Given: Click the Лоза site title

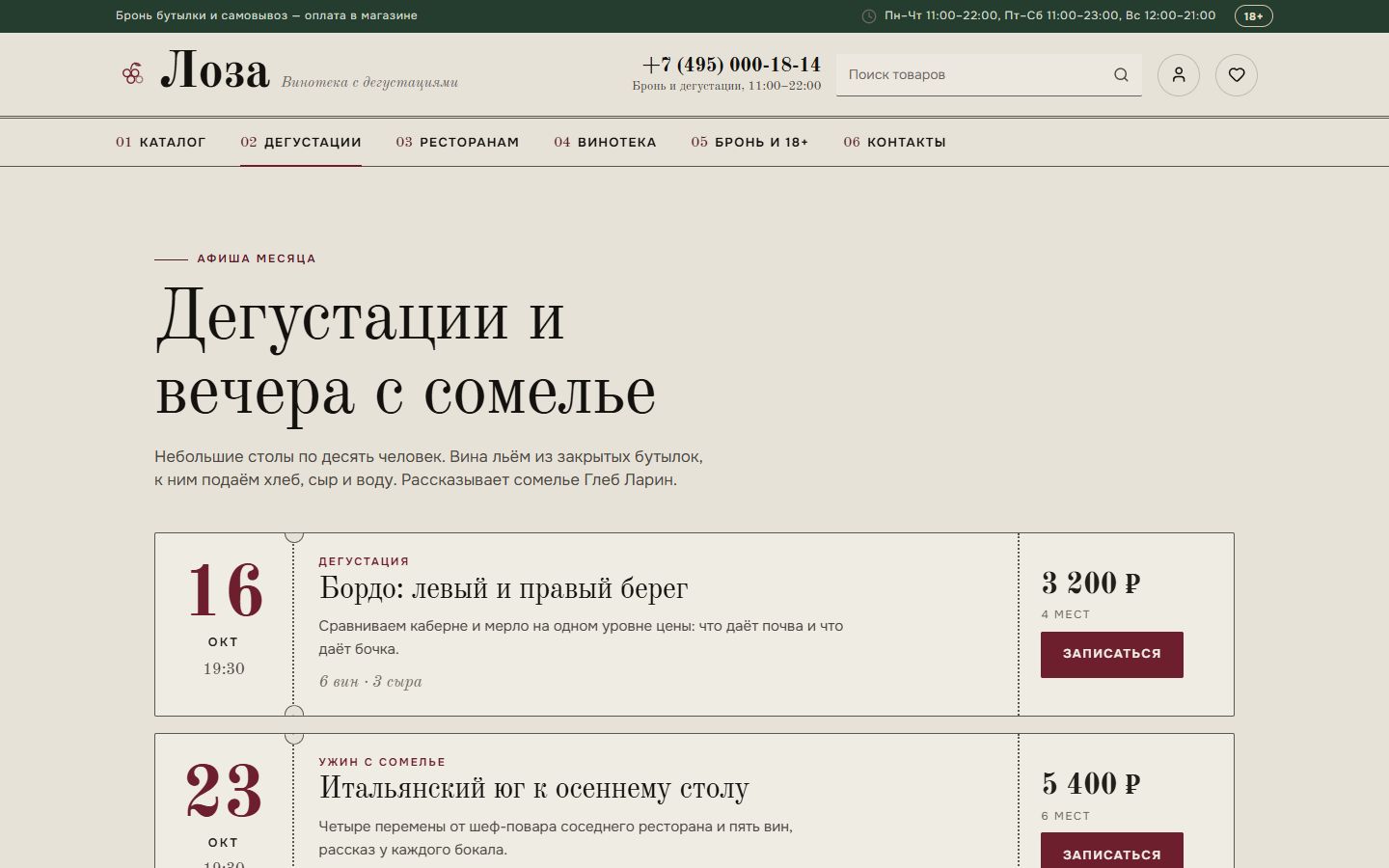Looking at the screenshot, I should click(215, 71).
